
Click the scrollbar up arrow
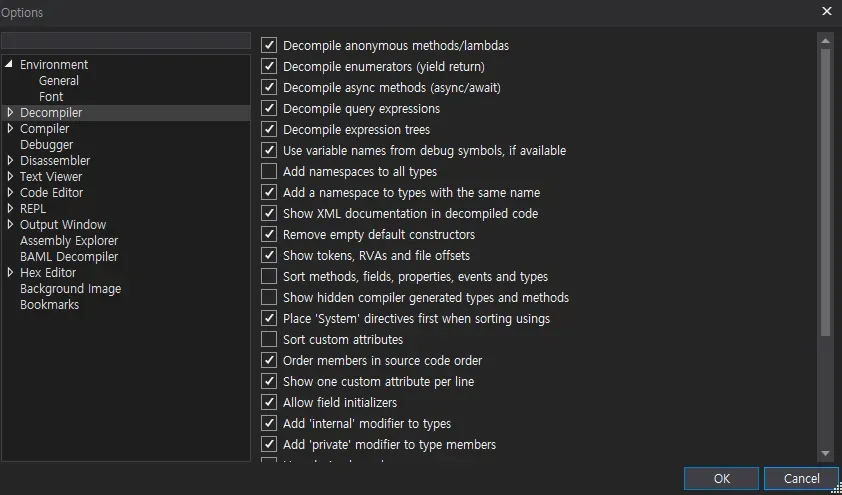coord(826,40)
